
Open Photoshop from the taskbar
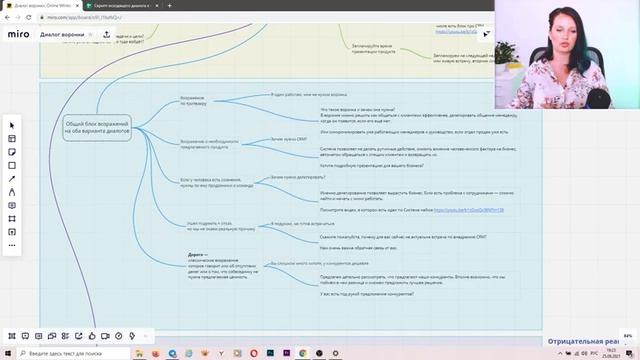tap(270, 353)
